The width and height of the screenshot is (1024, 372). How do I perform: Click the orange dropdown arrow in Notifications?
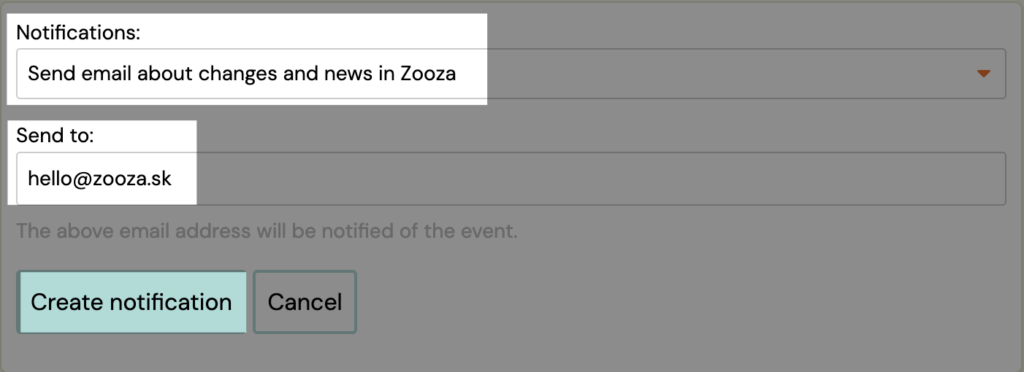tap(984, 74)
